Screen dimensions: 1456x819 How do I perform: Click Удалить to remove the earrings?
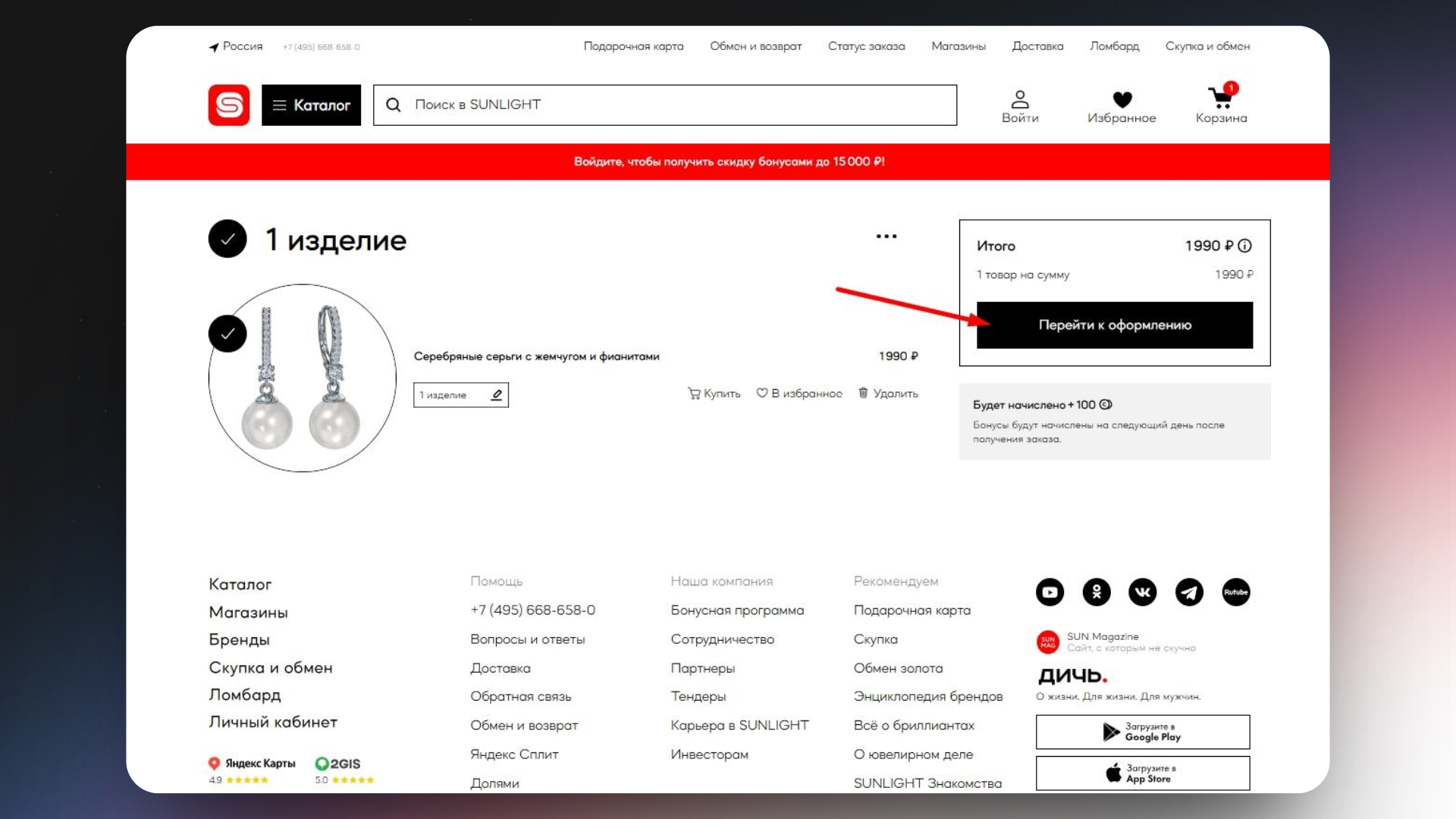tap(888, 394)
